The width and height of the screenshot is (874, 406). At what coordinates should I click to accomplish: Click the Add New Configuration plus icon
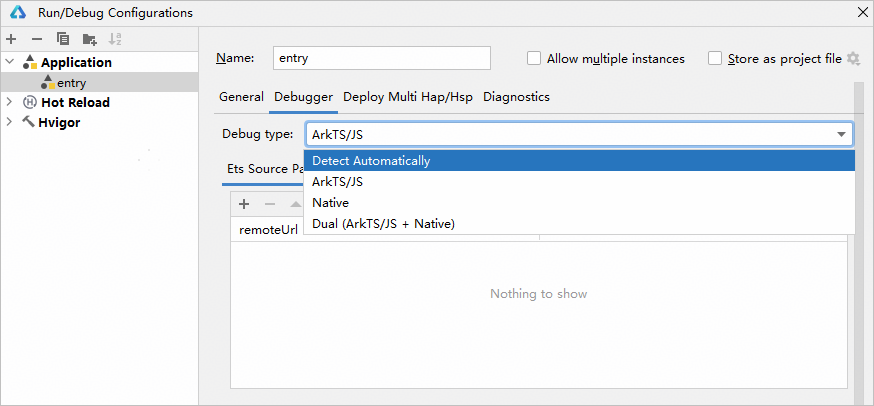tap(11, 39)
